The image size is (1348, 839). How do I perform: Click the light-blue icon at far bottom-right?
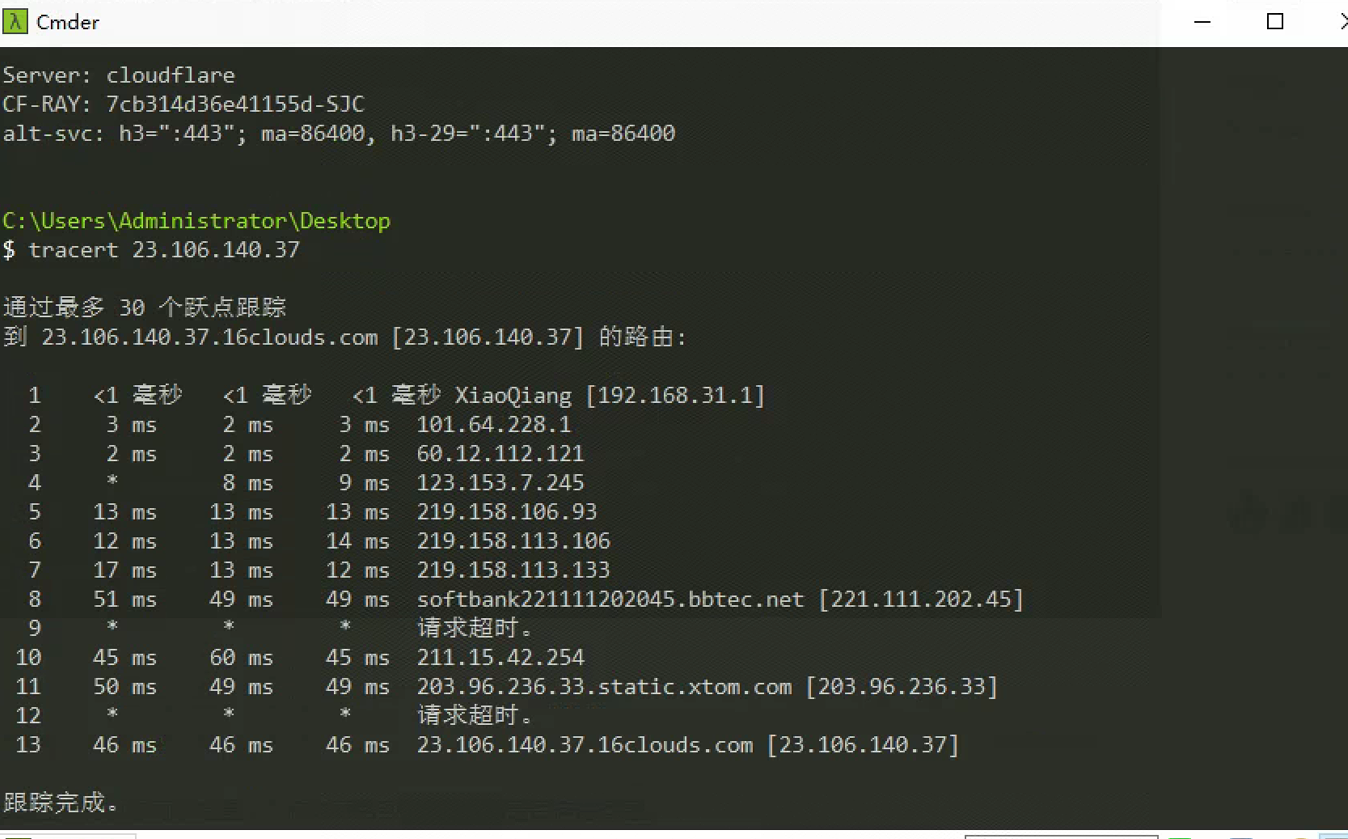pos(1335,836)
